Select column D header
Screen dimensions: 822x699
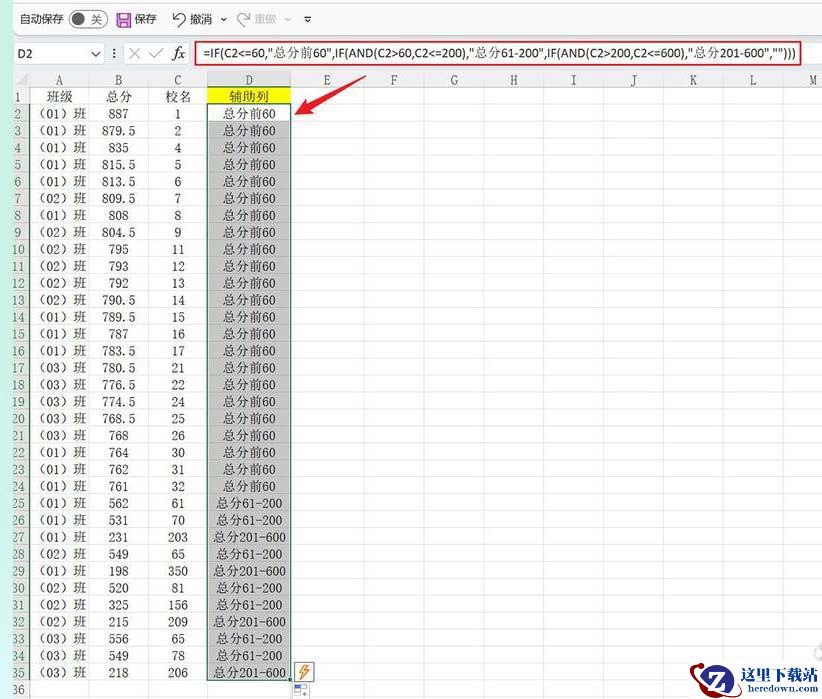pos(249,80)
